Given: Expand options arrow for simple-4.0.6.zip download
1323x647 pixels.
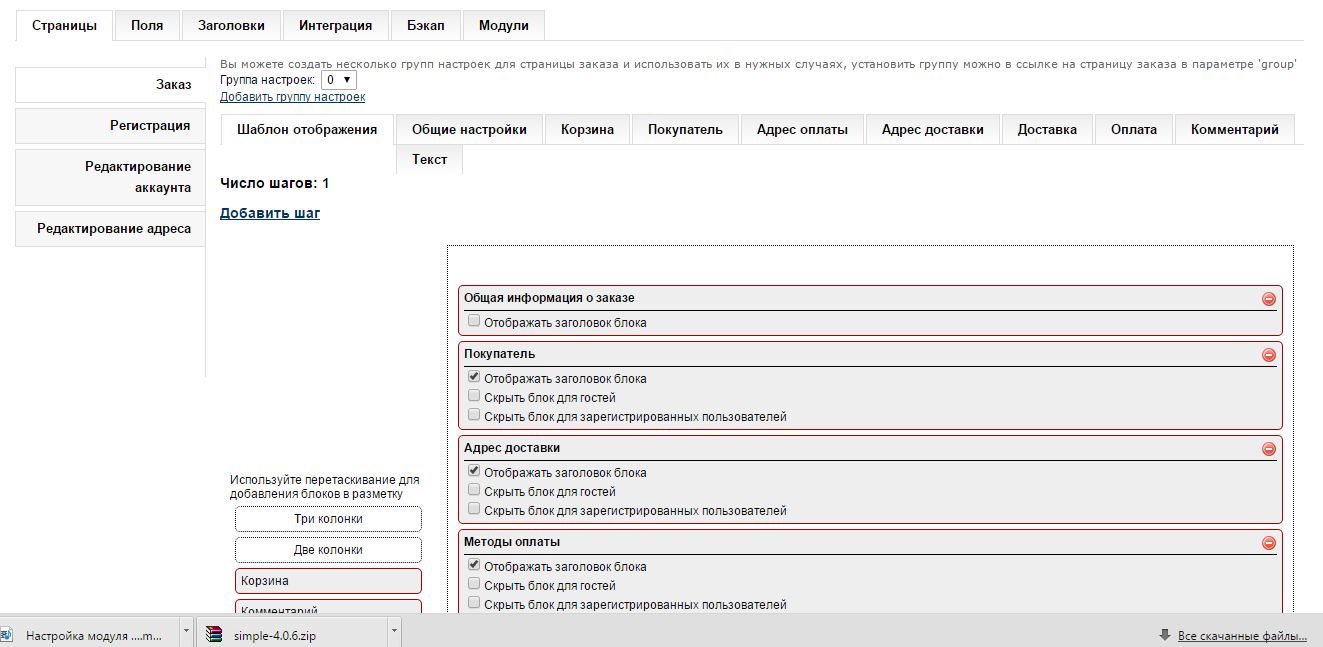Looking at the screenshot, I should click(394, 632).
